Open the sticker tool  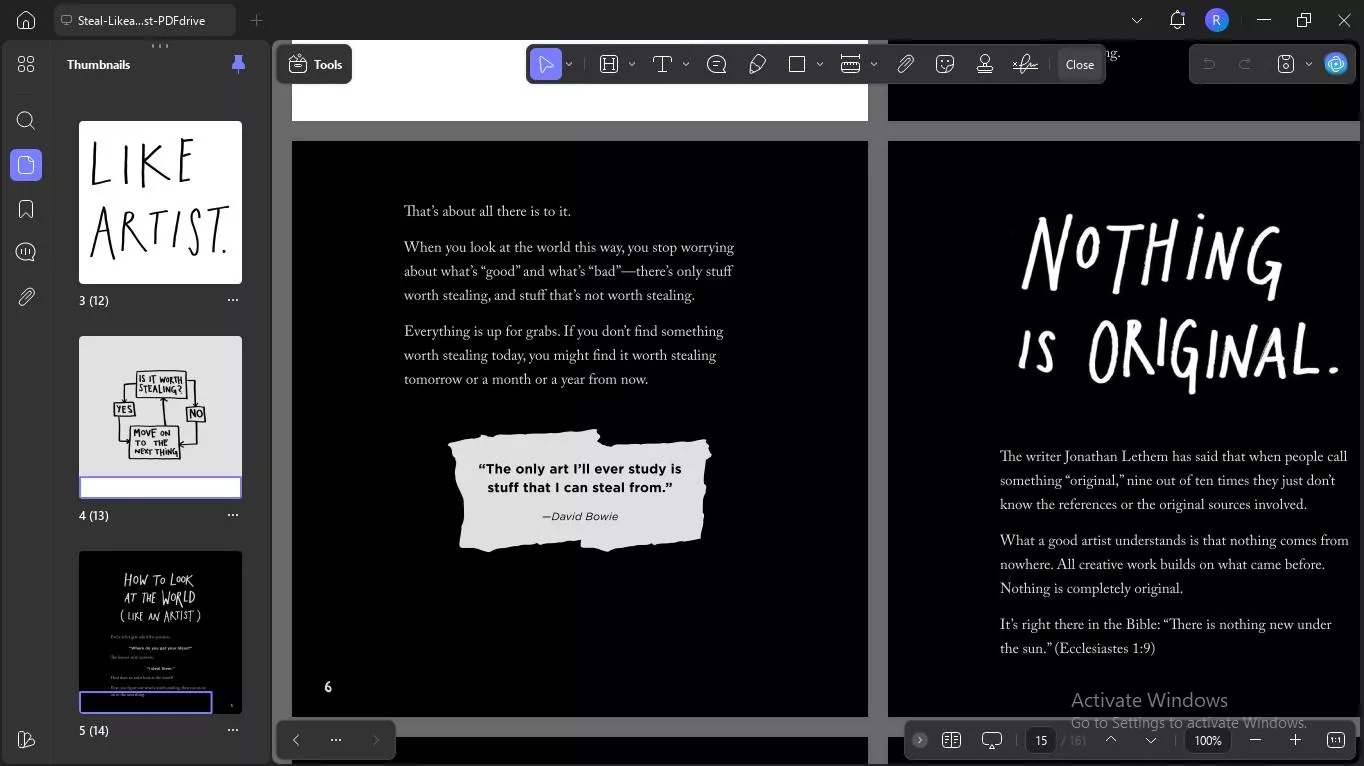(945, 65)
